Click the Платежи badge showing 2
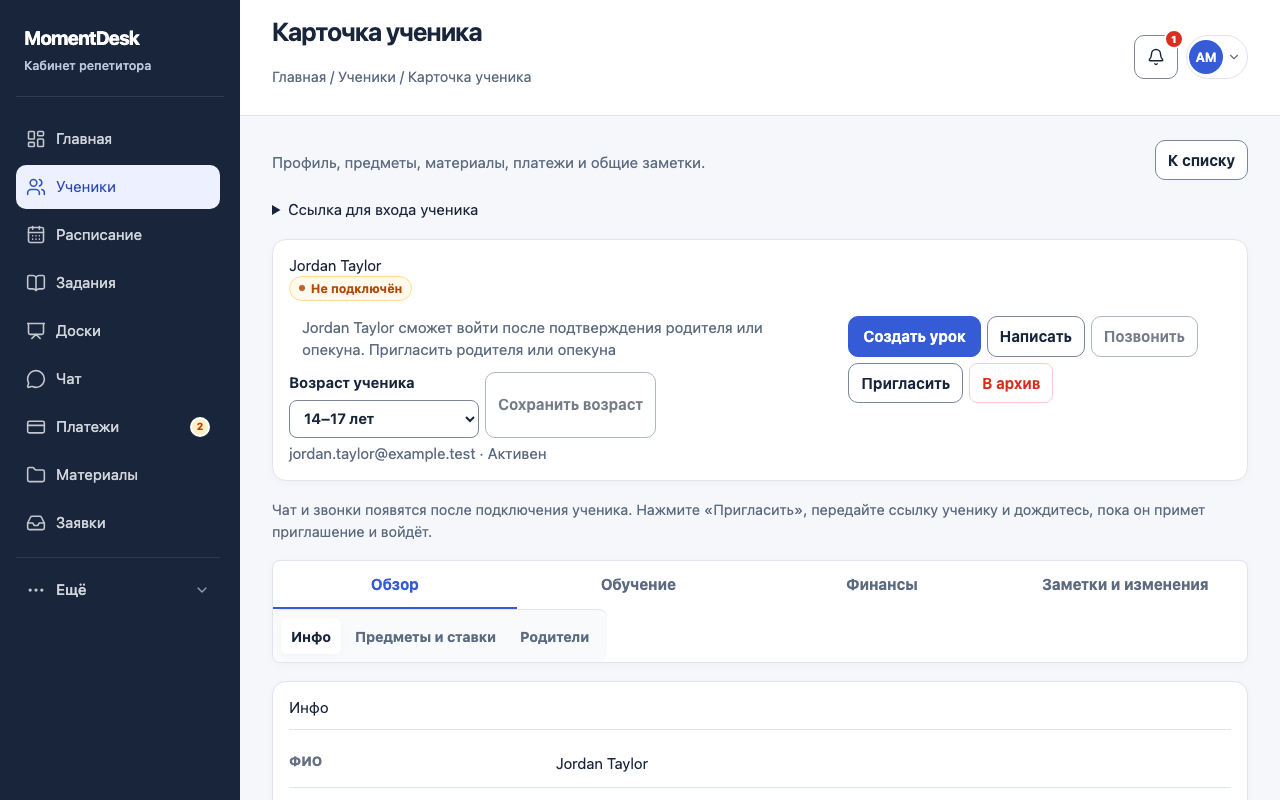 click(200, 427)
